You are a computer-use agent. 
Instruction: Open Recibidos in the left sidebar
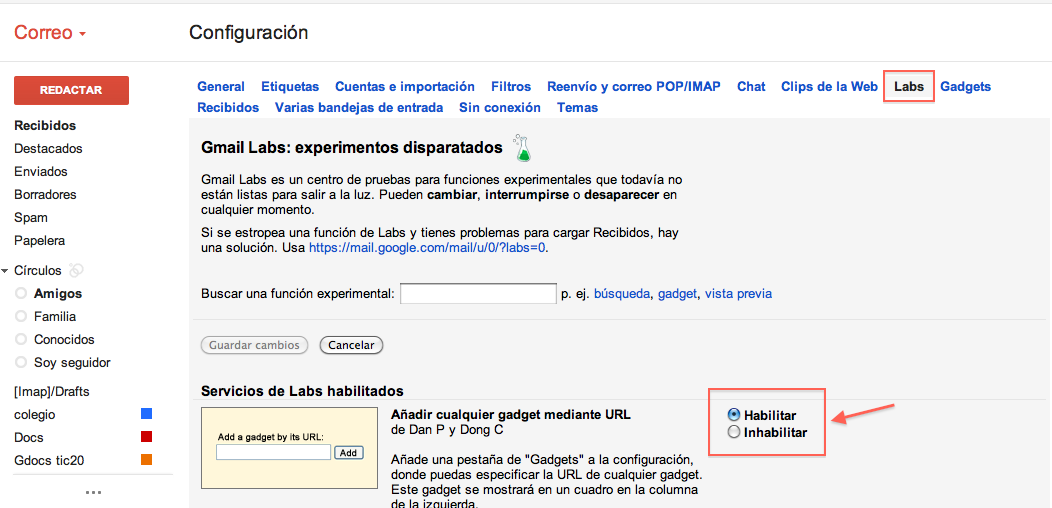coord(45,125)
